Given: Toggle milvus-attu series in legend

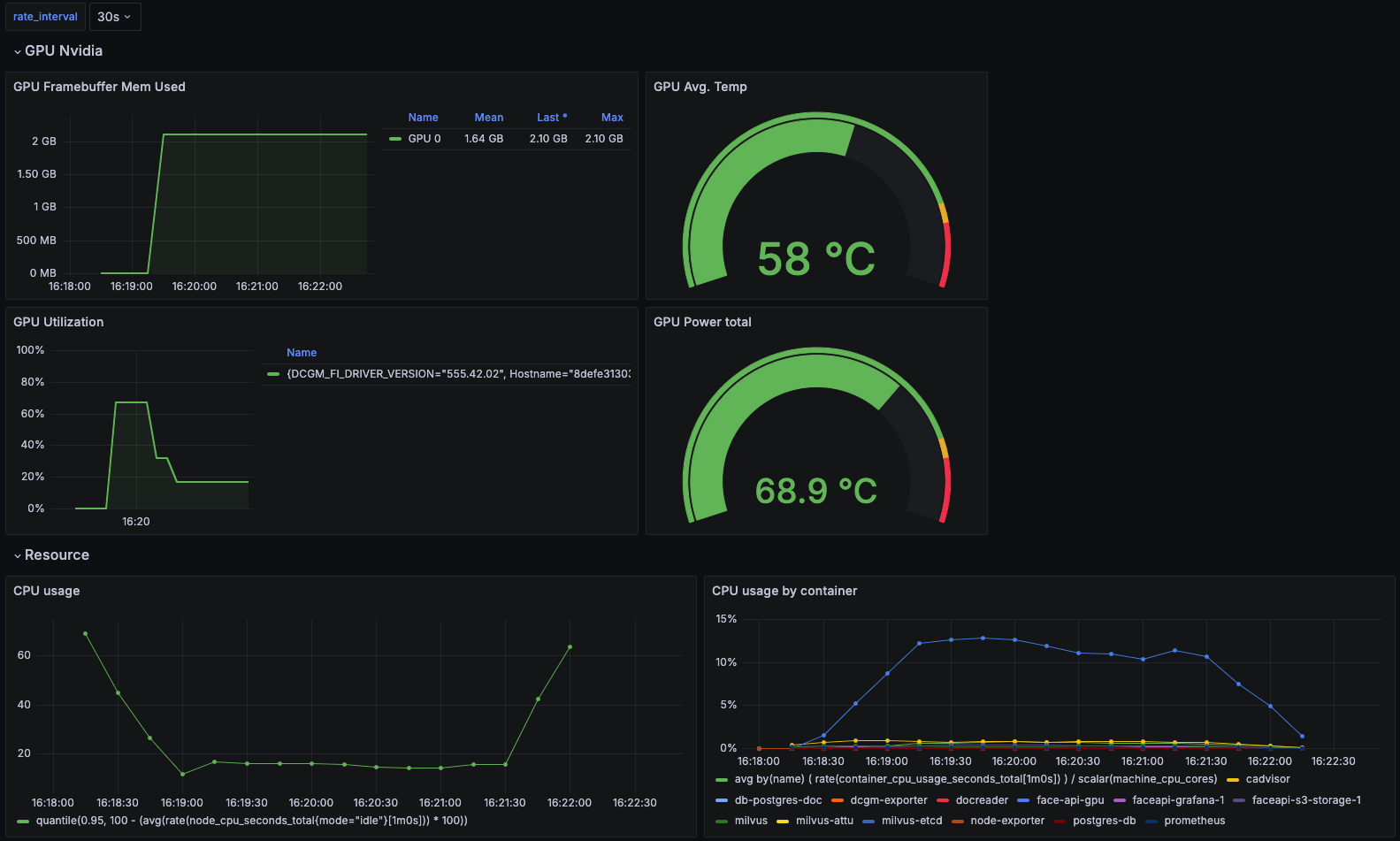Looking at the screenshot, I should point(824,821).
